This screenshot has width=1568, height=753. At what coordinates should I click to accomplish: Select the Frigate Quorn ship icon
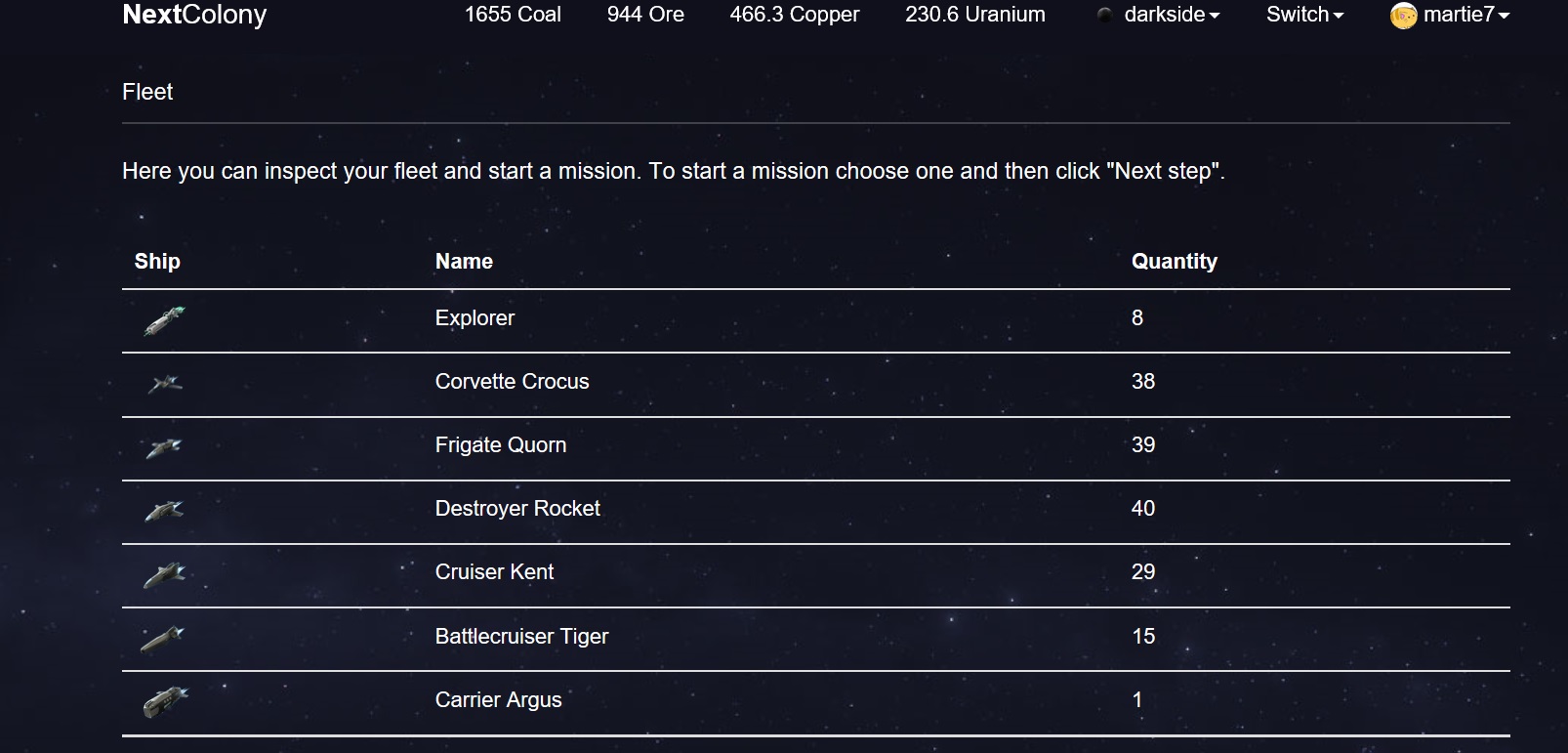pos(164,447)
